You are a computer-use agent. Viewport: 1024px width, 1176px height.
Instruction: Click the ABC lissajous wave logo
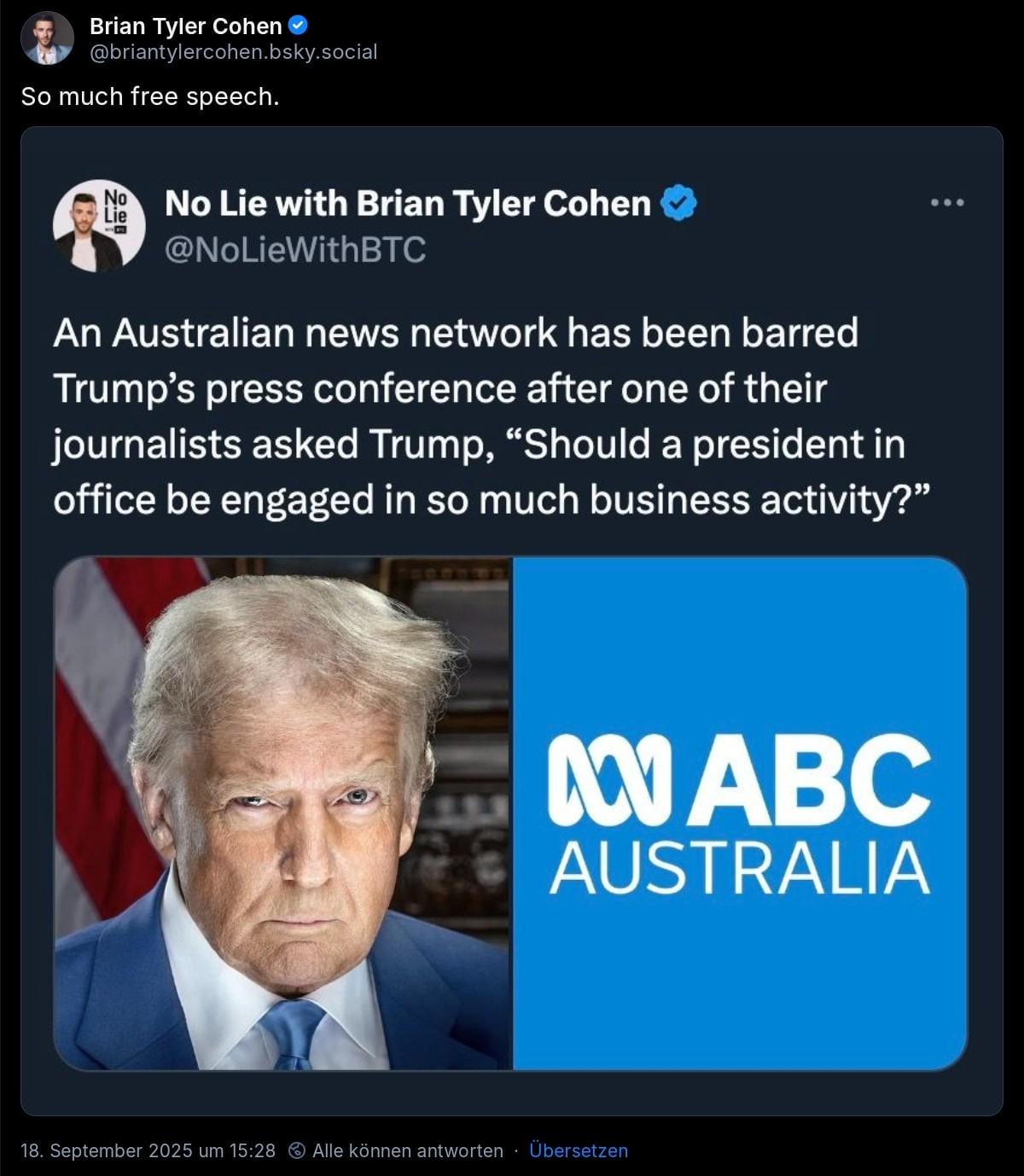coord(602,780)
